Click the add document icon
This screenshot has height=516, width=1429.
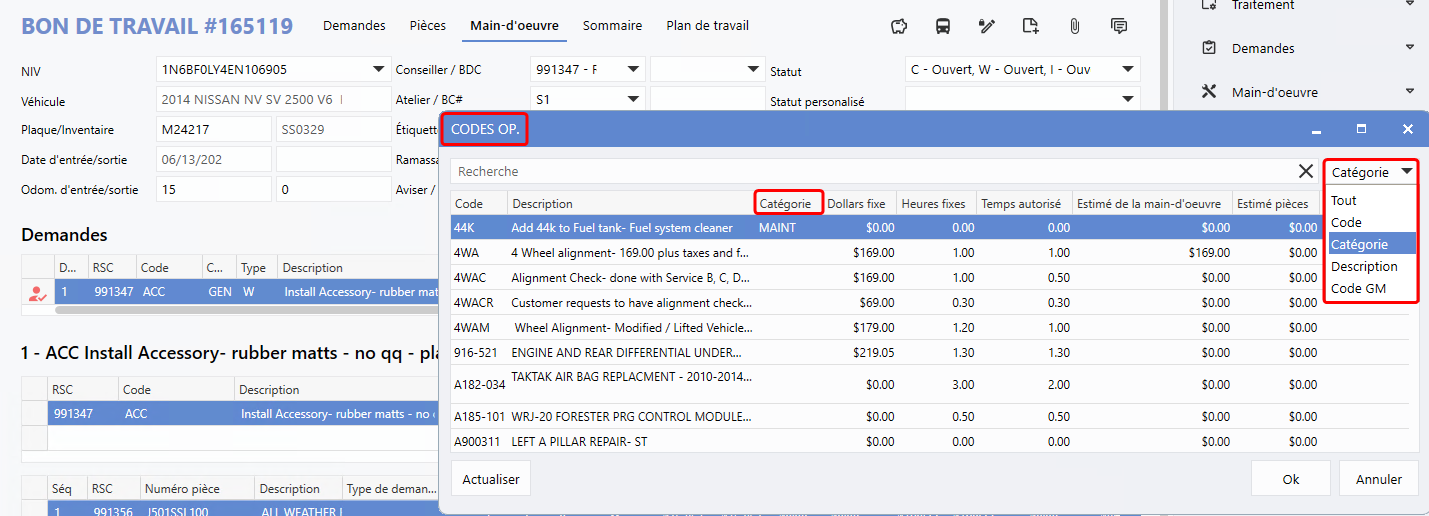(x=1031, y=26)
